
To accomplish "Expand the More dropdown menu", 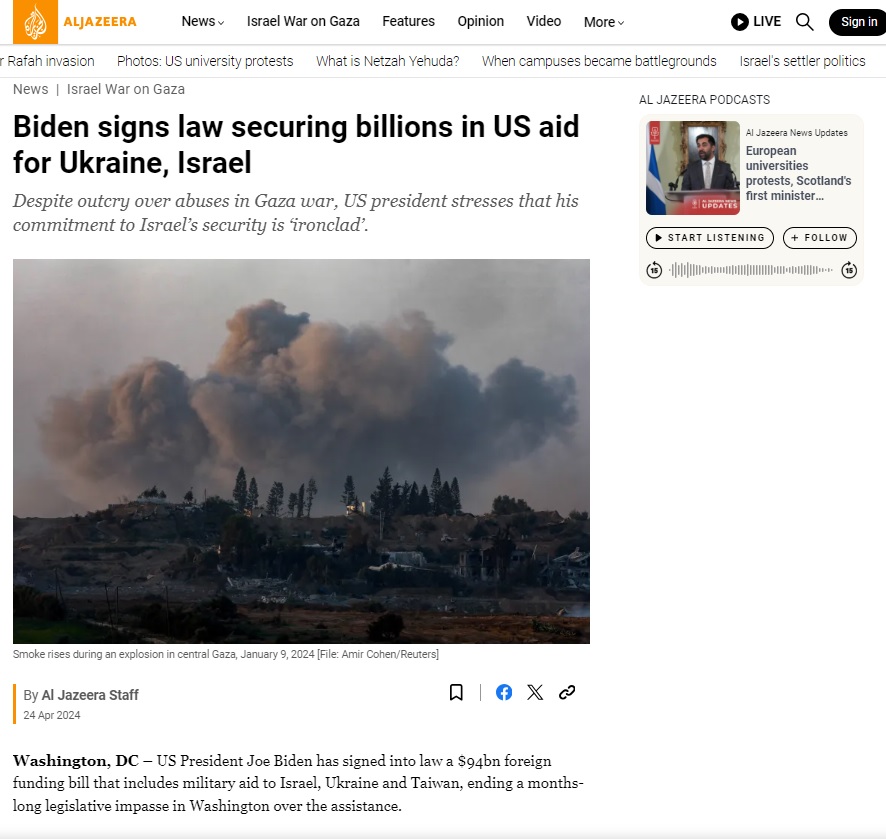I will tap(603, 22).
